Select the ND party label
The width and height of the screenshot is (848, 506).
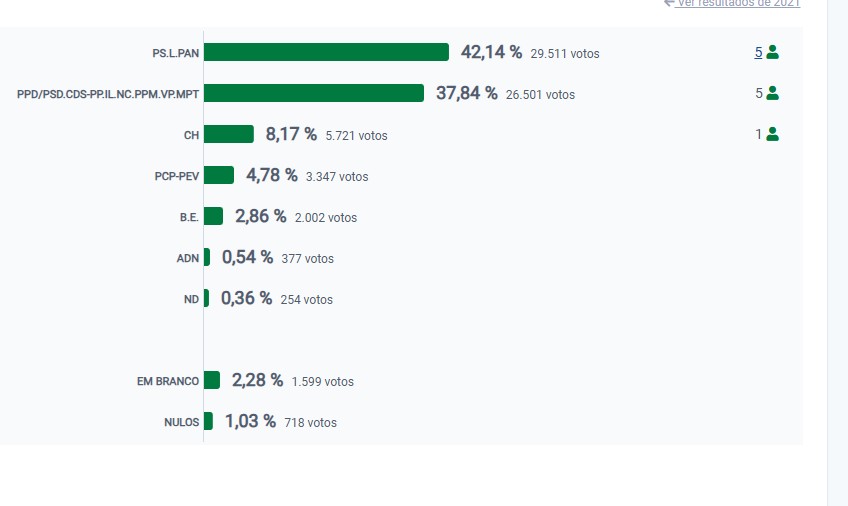tap(191, 299)
